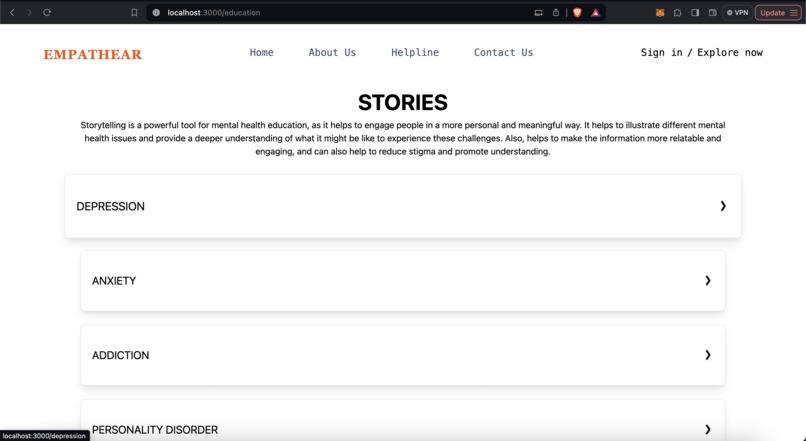Open the extensions puzzle icon

coord(677,13)
